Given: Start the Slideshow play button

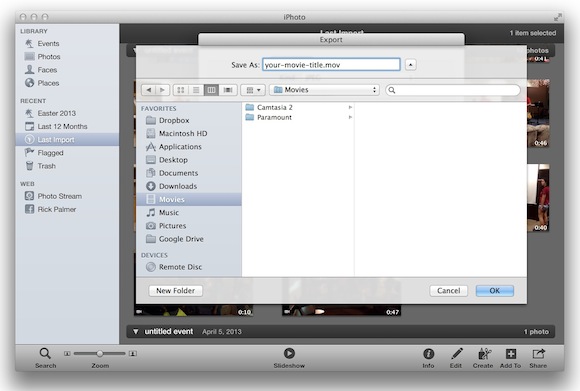Looking at the screenshot, I should point(289,353).
